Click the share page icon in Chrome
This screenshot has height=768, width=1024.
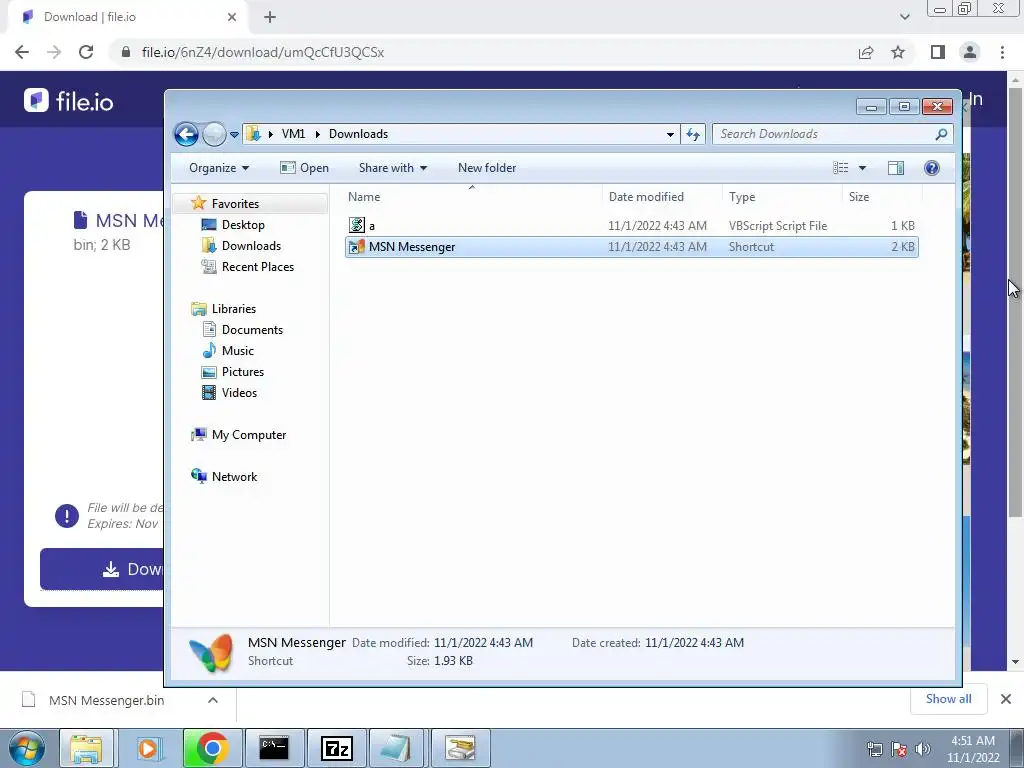pyautogui.click(x=866, y=52)
